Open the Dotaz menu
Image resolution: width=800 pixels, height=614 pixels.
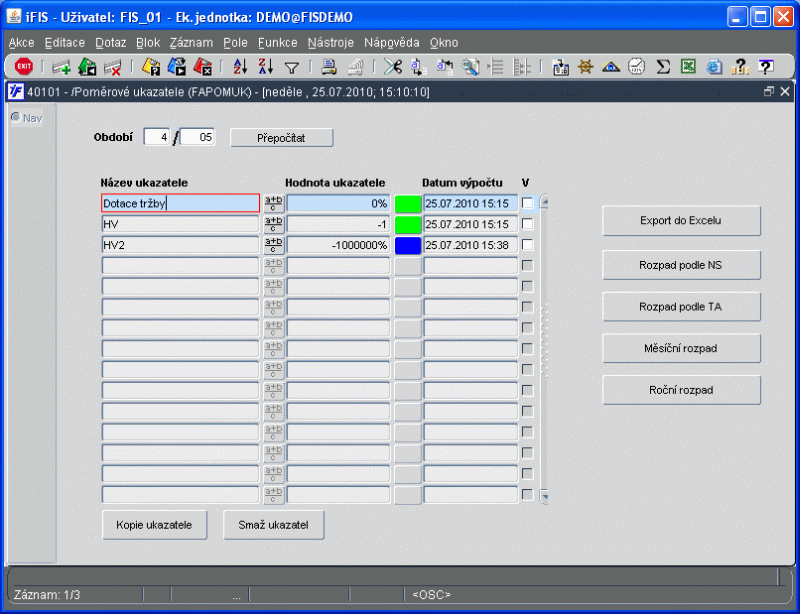click(111, 43)
